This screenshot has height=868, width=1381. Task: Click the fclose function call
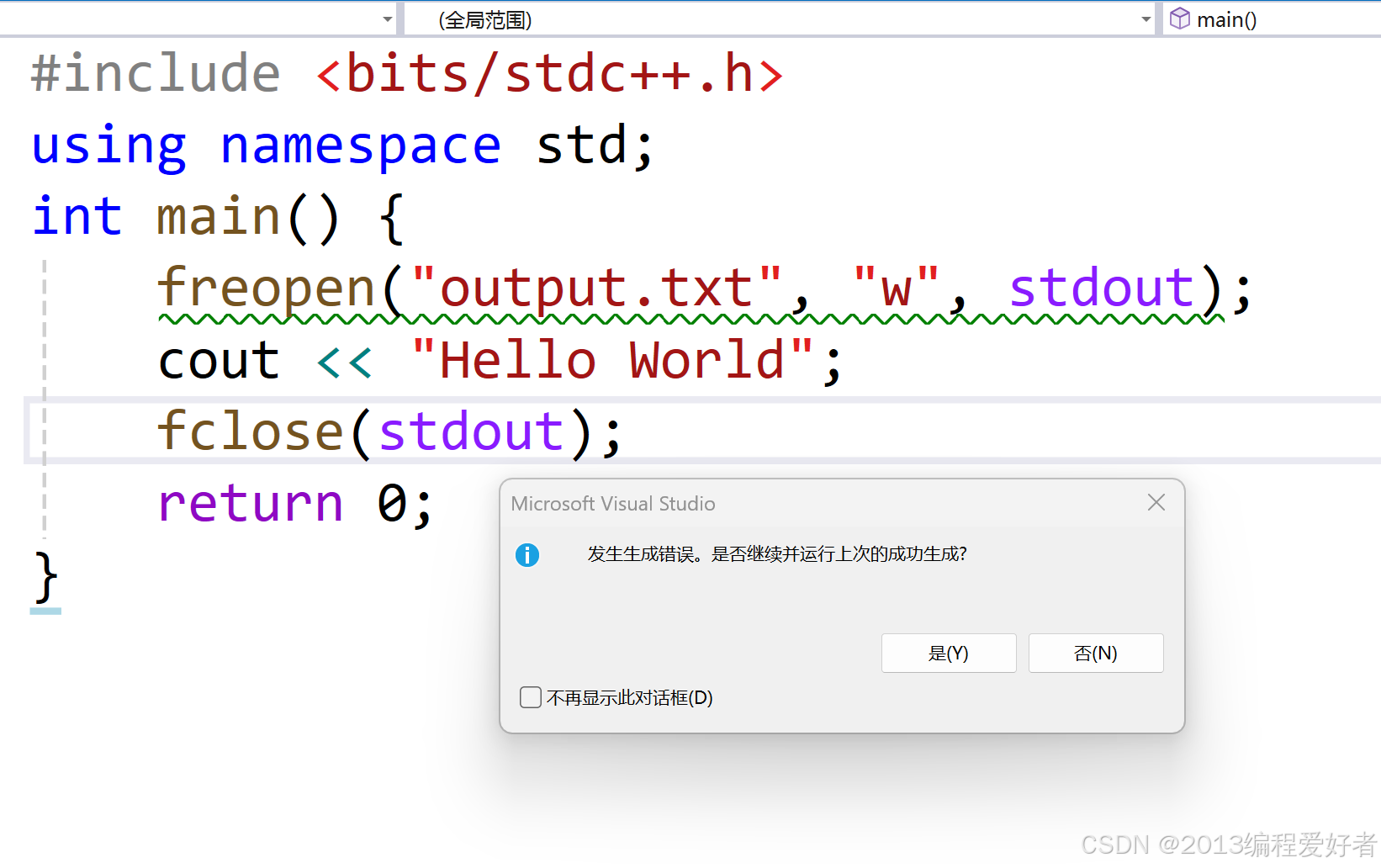pyautogui.click(x=251, y=431)
